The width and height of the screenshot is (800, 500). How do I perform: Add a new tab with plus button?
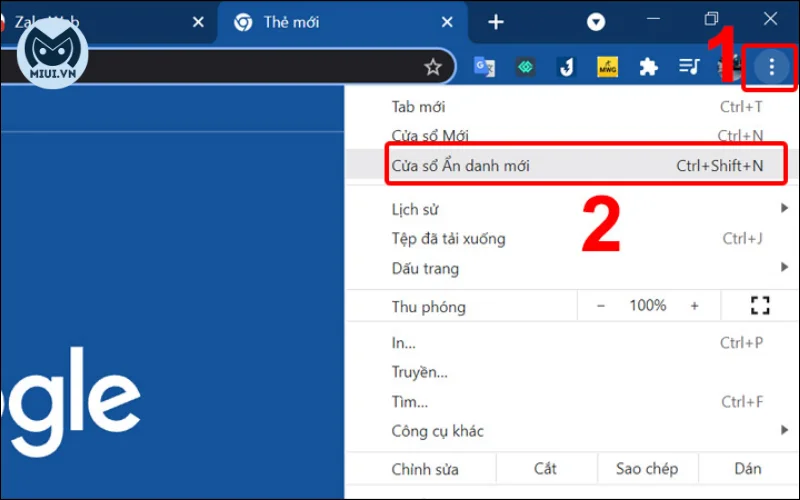click(495, 22)
